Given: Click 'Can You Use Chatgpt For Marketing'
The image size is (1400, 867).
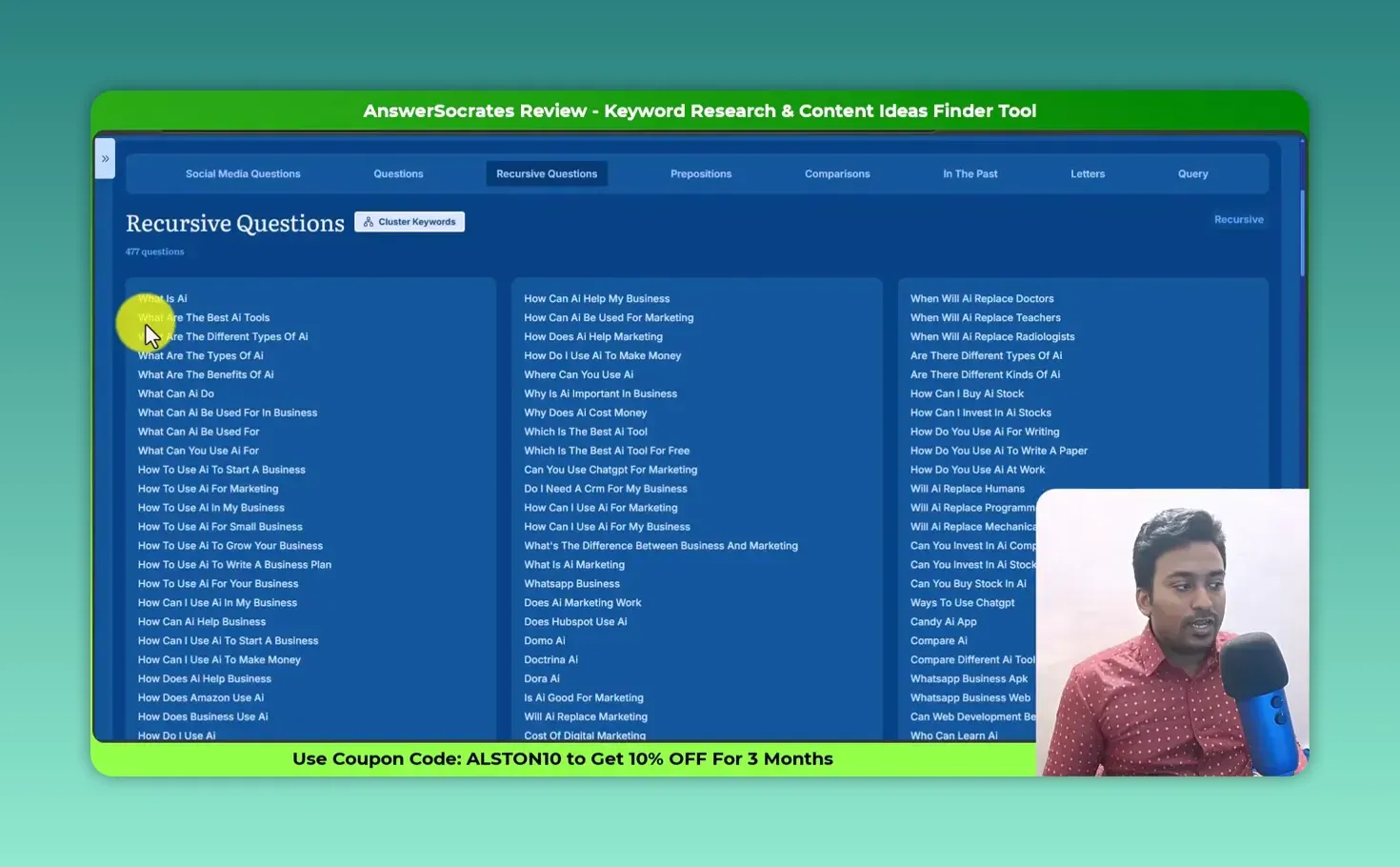Looking at the screenshot, I should pyautogui.click(x=610, y=471).
